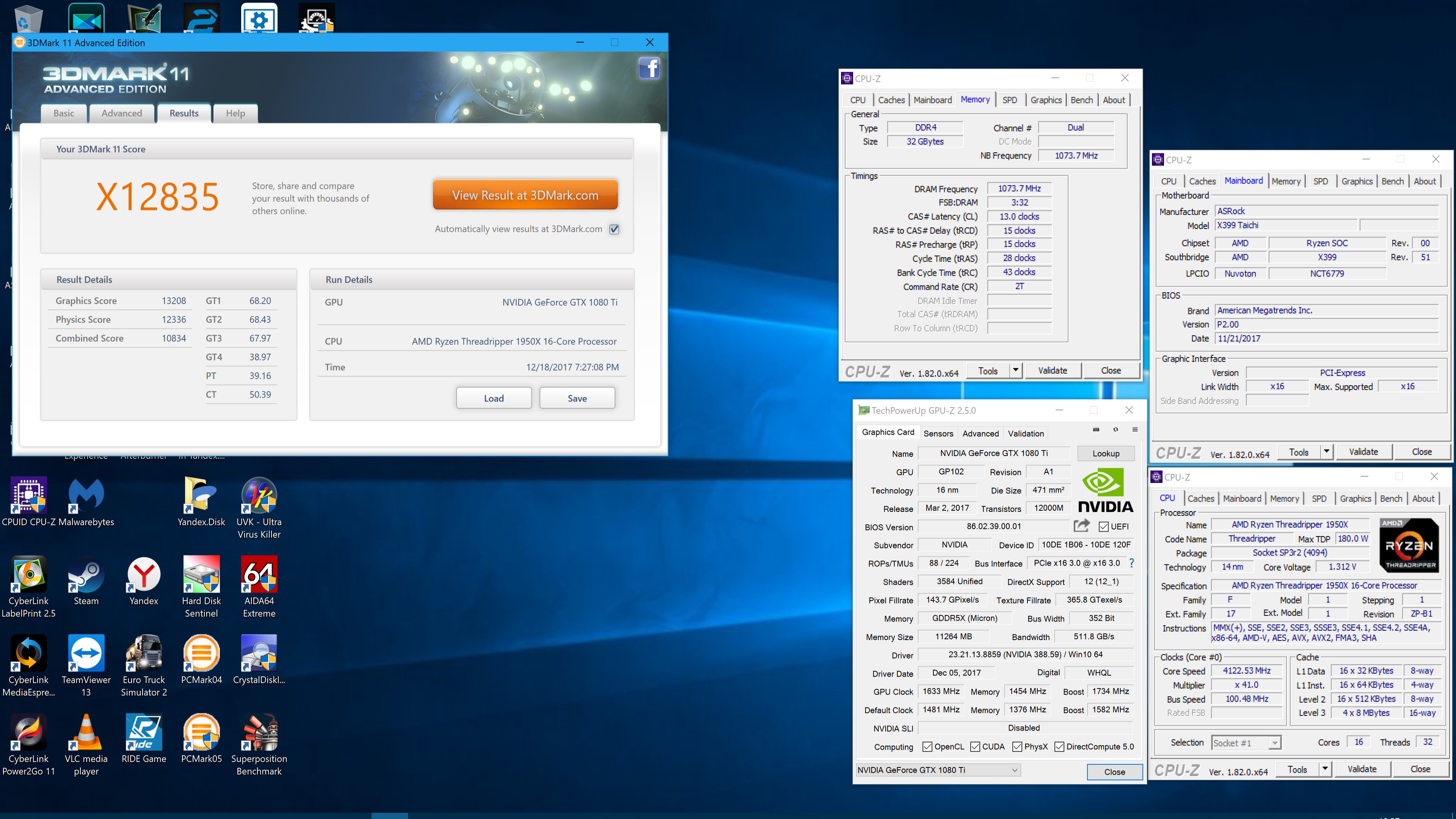Viewport: 1456px width, 819px height.
Task: Click the BIOS export share icon in GPU-Z
Action: (x=1081, y=526)
